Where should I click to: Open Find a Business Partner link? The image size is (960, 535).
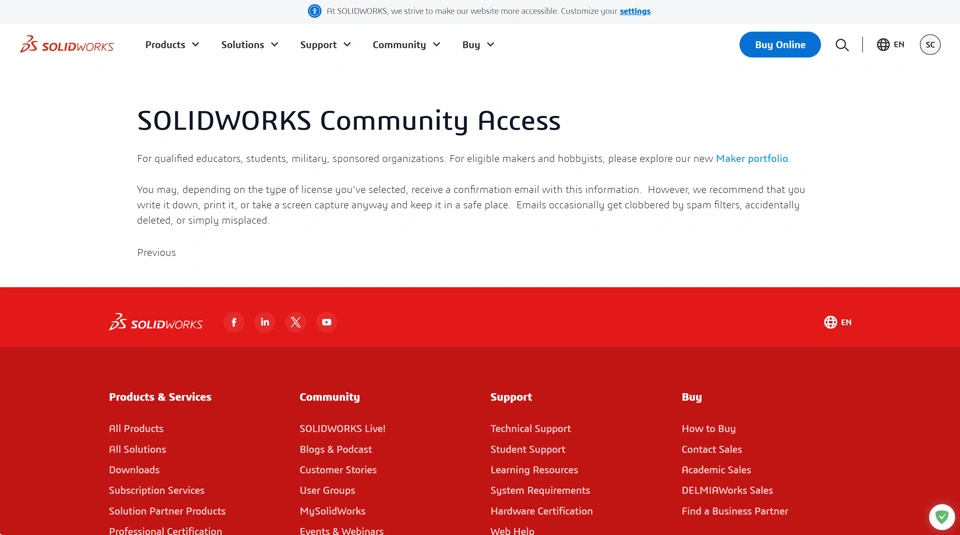tap(735, 511)
